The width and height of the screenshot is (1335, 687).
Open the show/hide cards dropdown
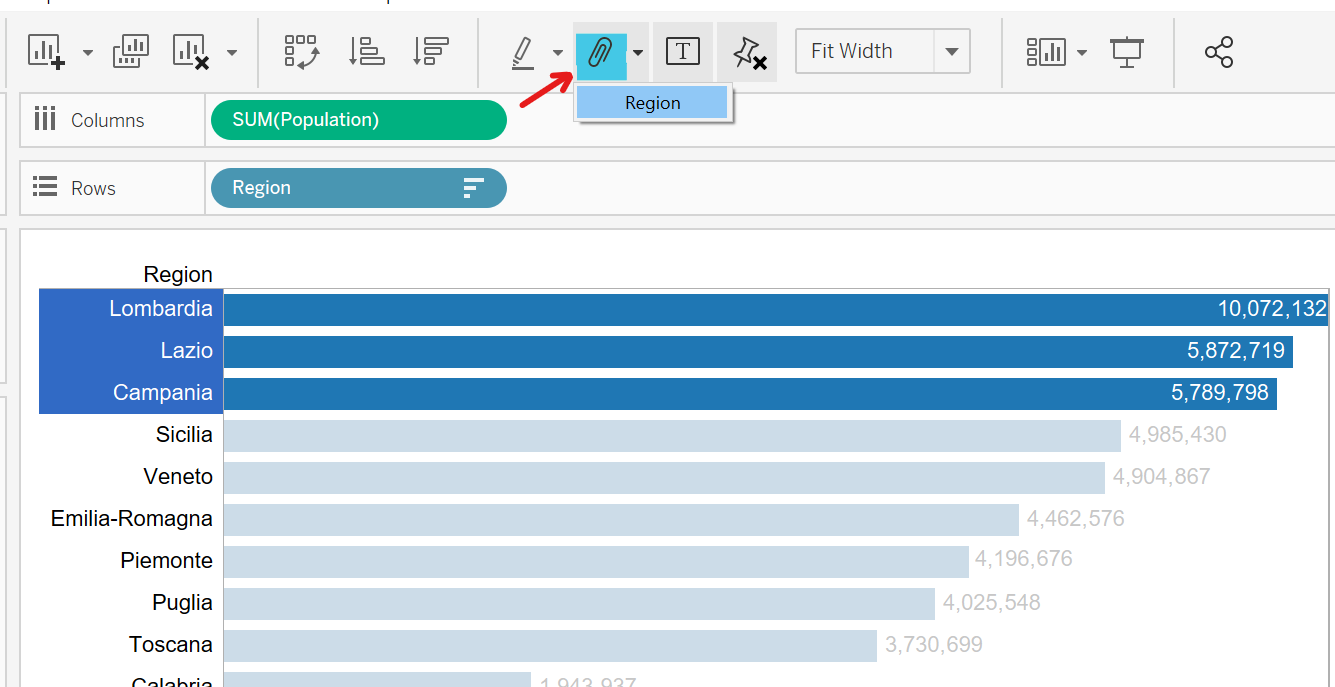(x=1083, y=52)
